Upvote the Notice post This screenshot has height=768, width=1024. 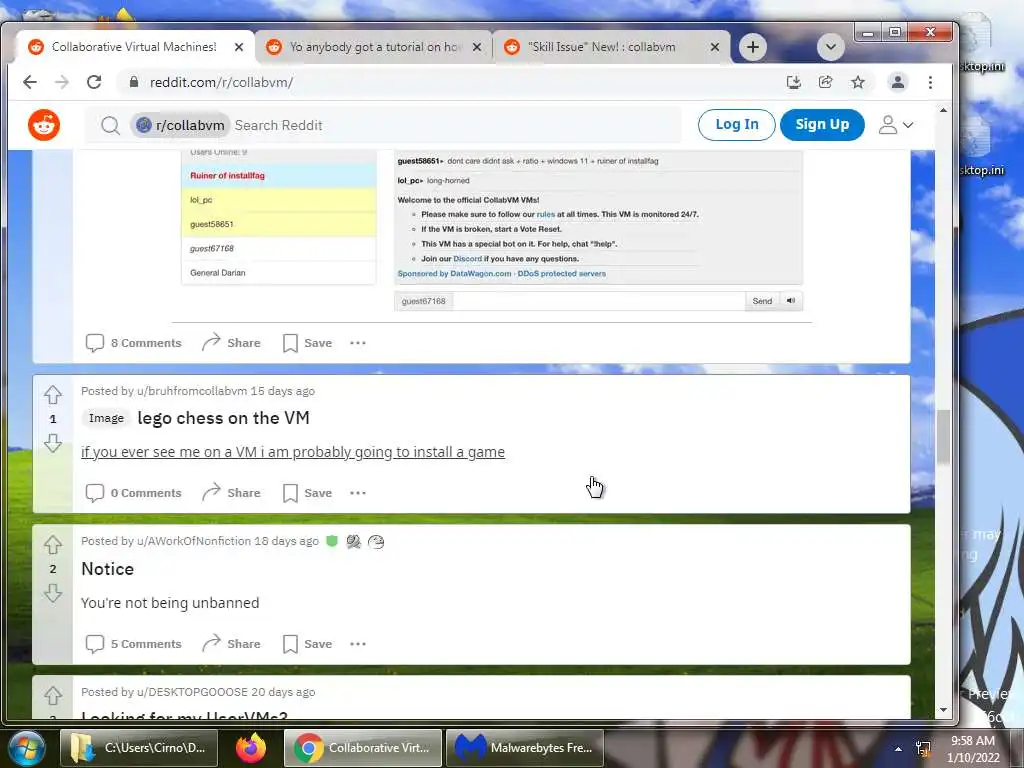53,545
